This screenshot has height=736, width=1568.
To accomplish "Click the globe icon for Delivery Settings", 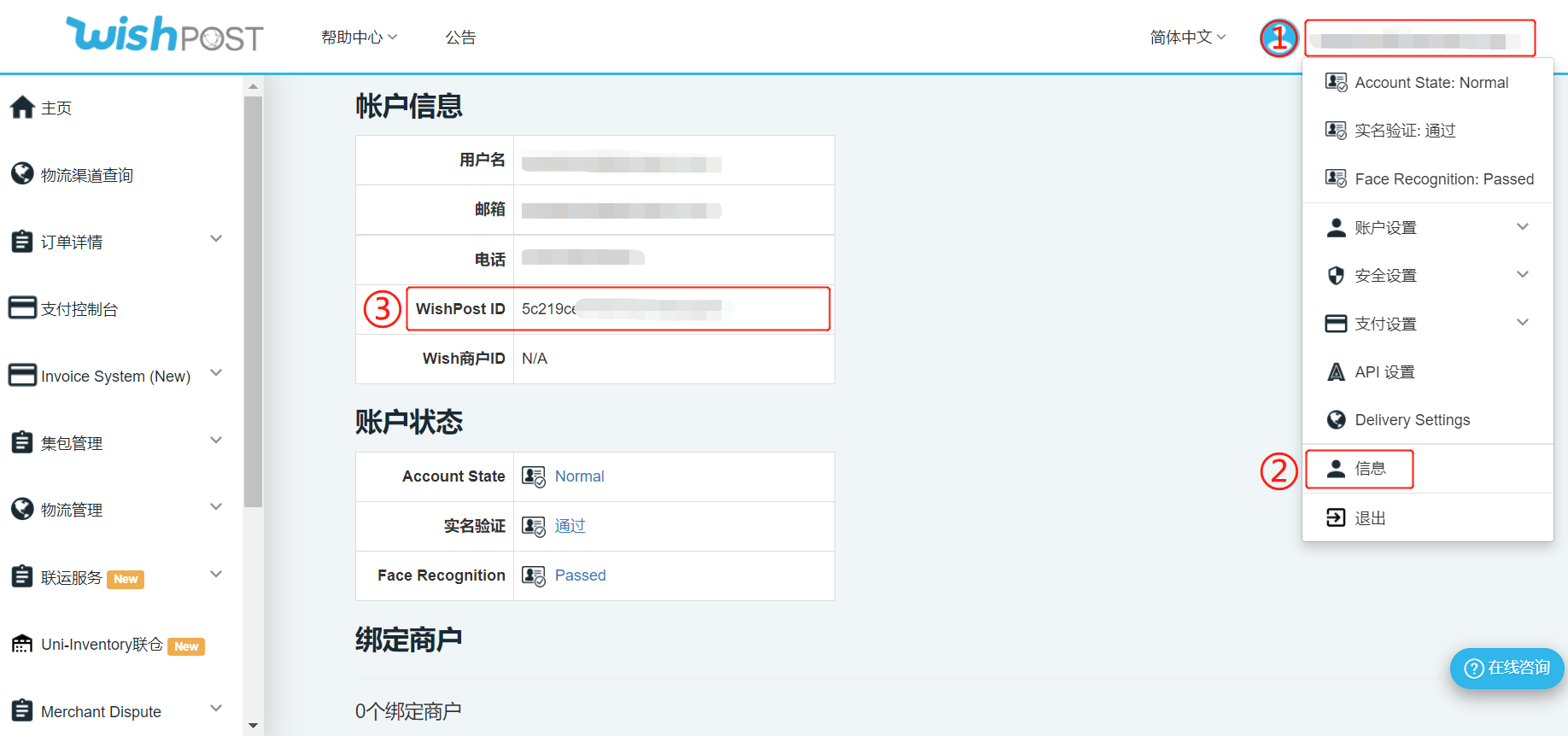I will point(1336,419).
